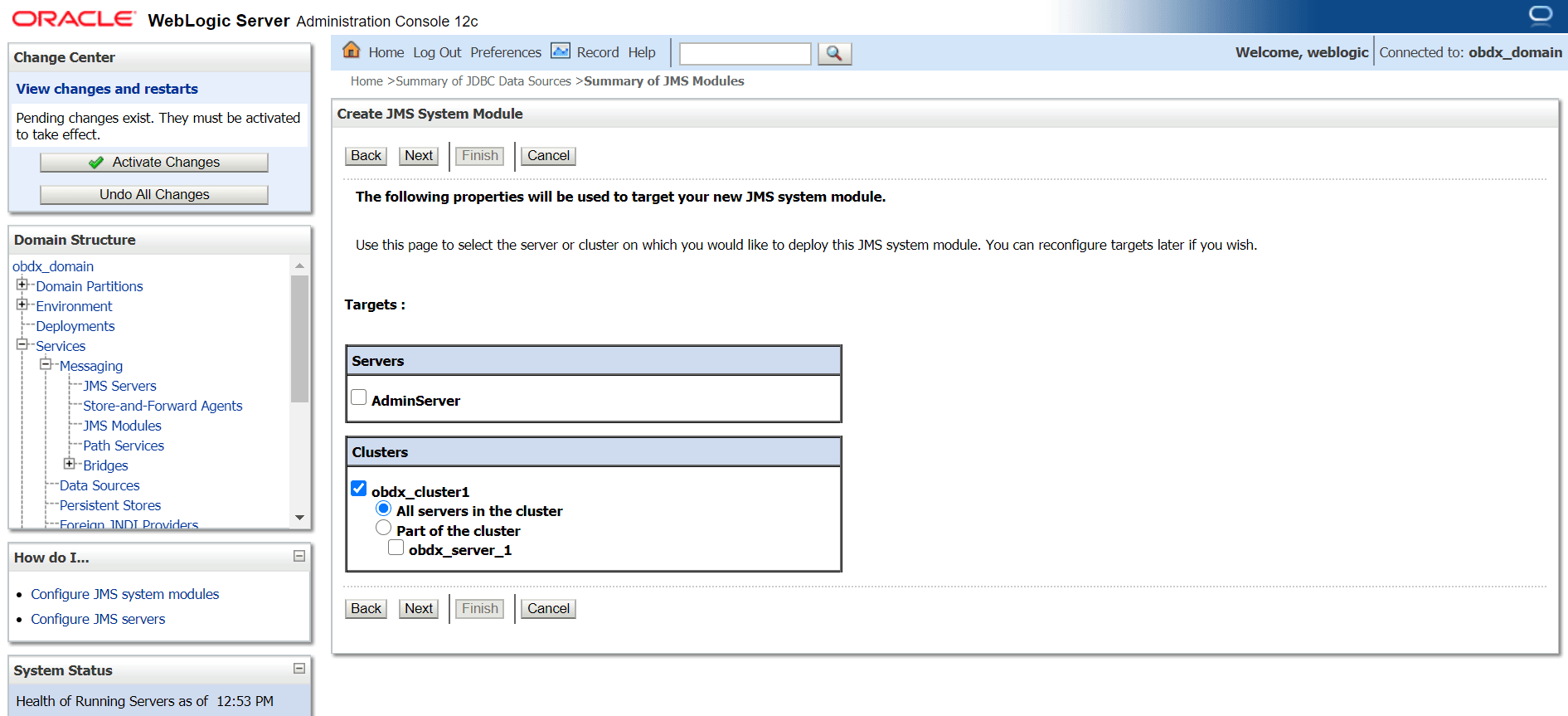This screenshot has width=1568, height=716.
Task: Collapse the Messaging tree node
Action: pyautogui.click(x=46, y=364)
